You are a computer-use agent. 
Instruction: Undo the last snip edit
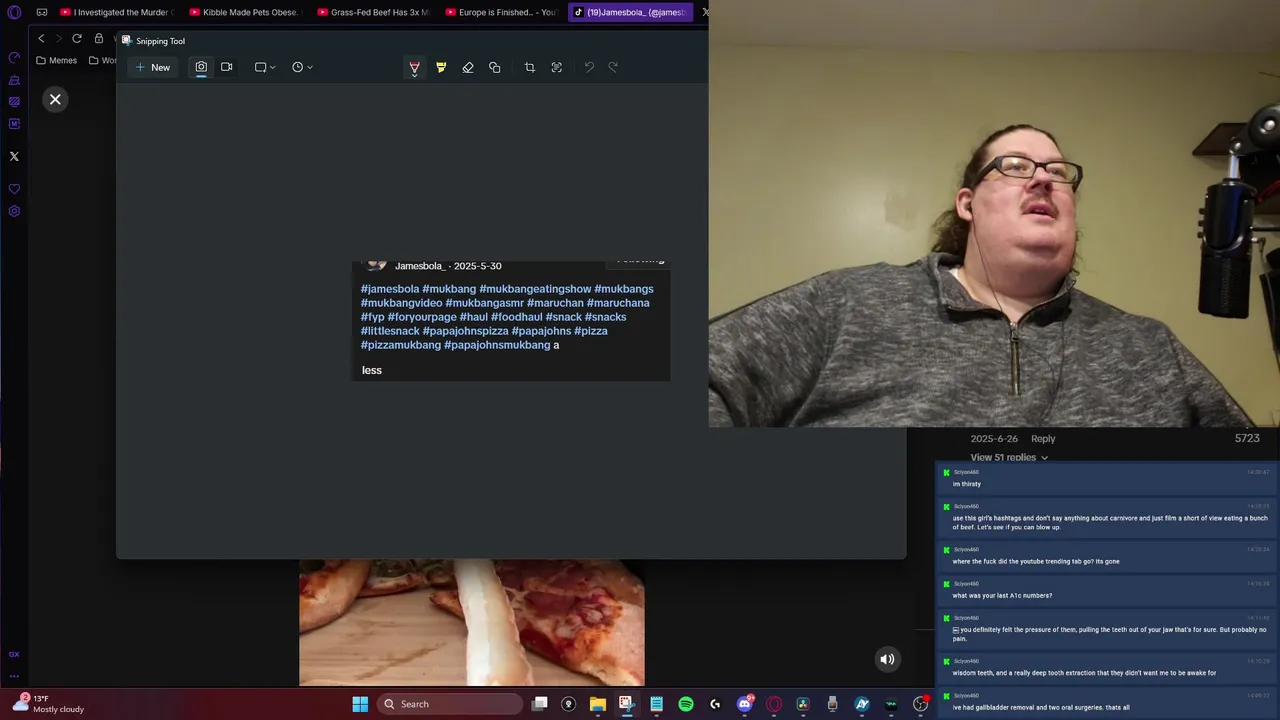pos(589,67)
